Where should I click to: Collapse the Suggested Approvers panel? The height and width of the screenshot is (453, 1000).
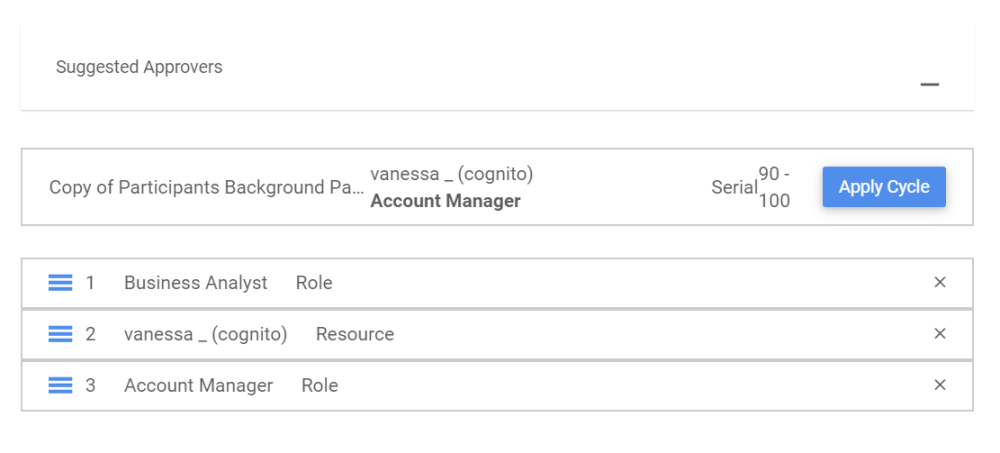point(930,85)
